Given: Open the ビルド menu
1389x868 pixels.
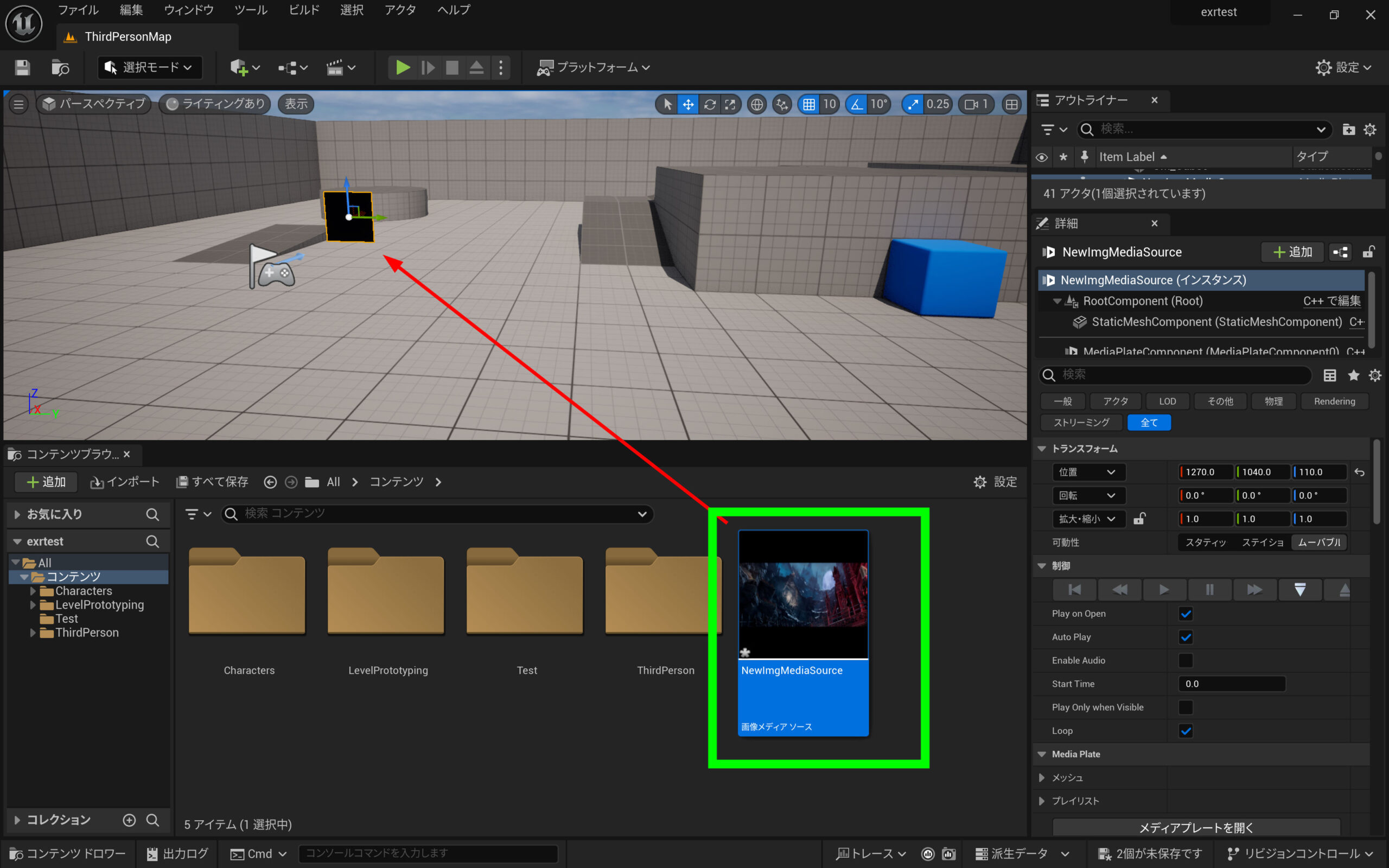Looking at the screenshot, I should (x=304, y=10).
